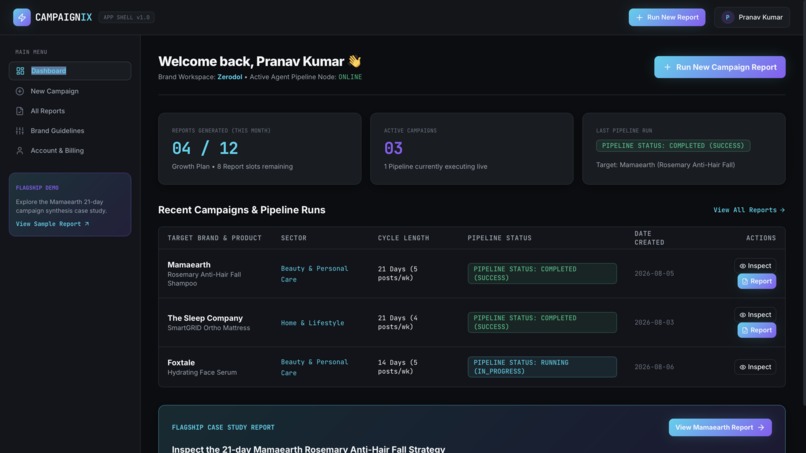Screen dimensions: 806x453
Task: Open New Campaign from main menu
Action: [x=70, y=91]
